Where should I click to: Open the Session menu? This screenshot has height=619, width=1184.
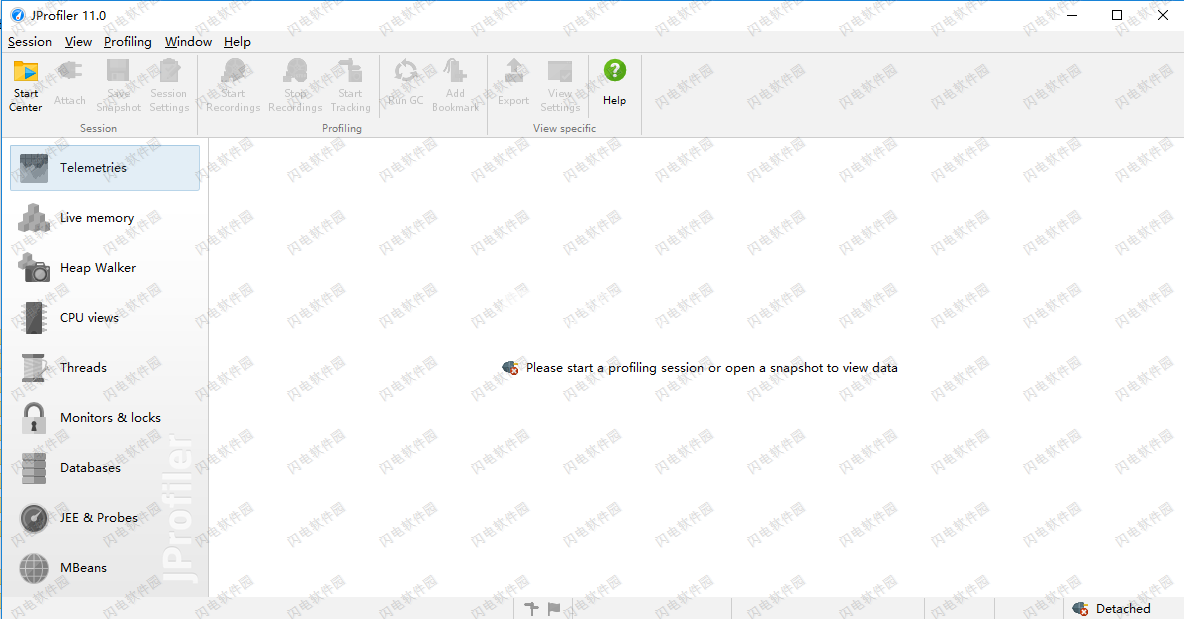pyautogui.click(x=30, y=42)
